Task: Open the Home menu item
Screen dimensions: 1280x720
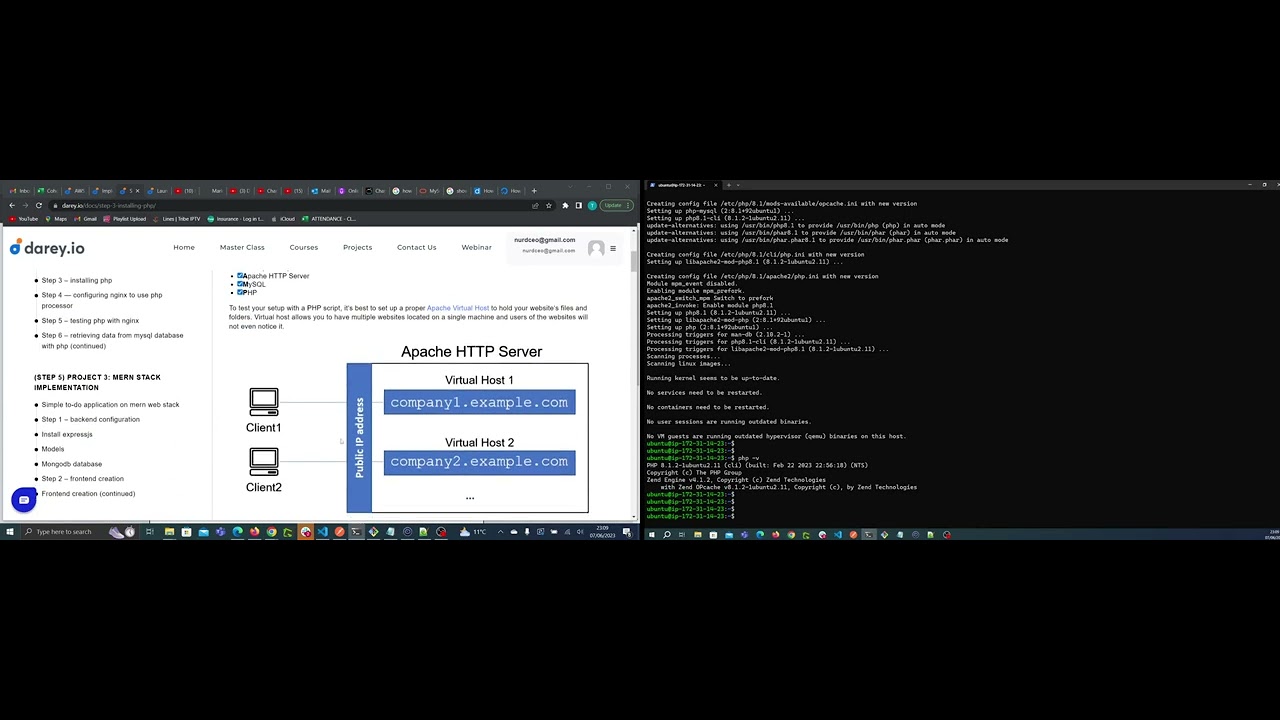Action: click(x=184, y=247)
